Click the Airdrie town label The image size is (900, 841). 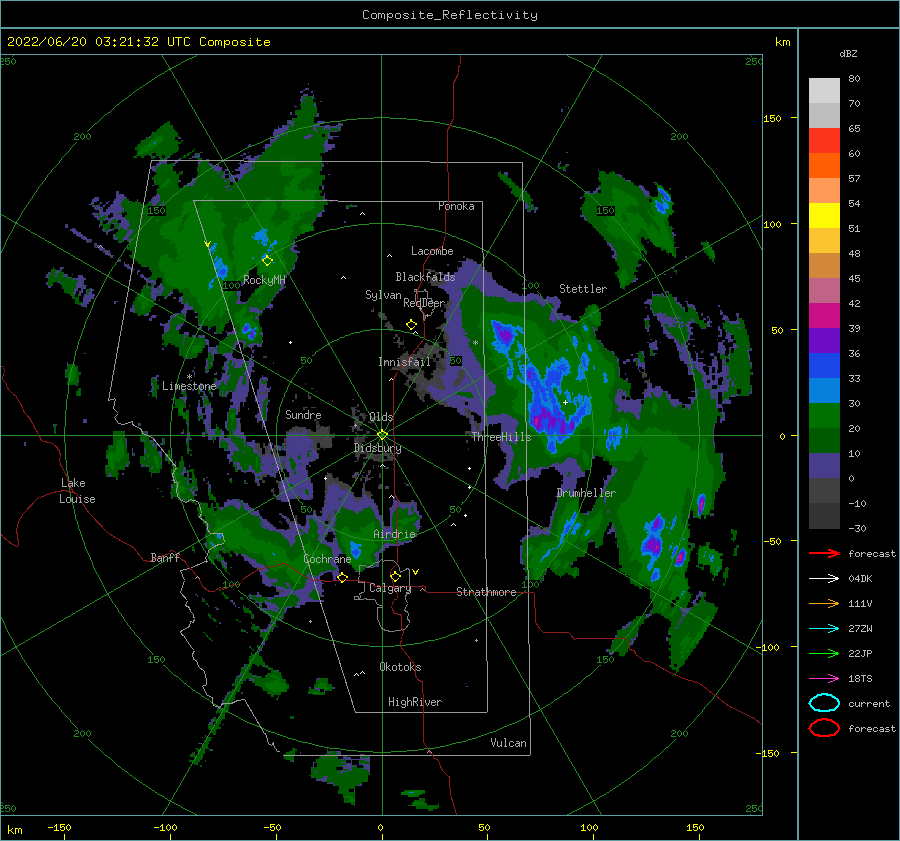[x=394, y=534]
